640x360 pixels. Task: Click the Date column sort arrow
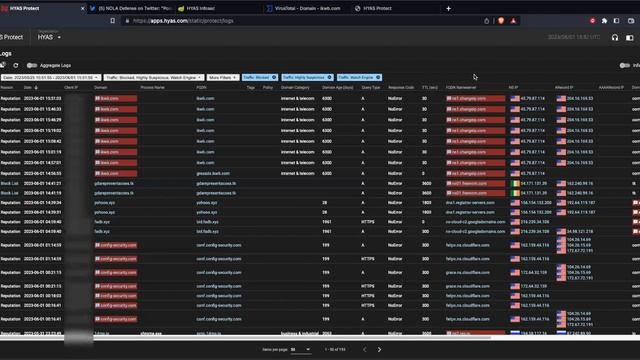36,88
